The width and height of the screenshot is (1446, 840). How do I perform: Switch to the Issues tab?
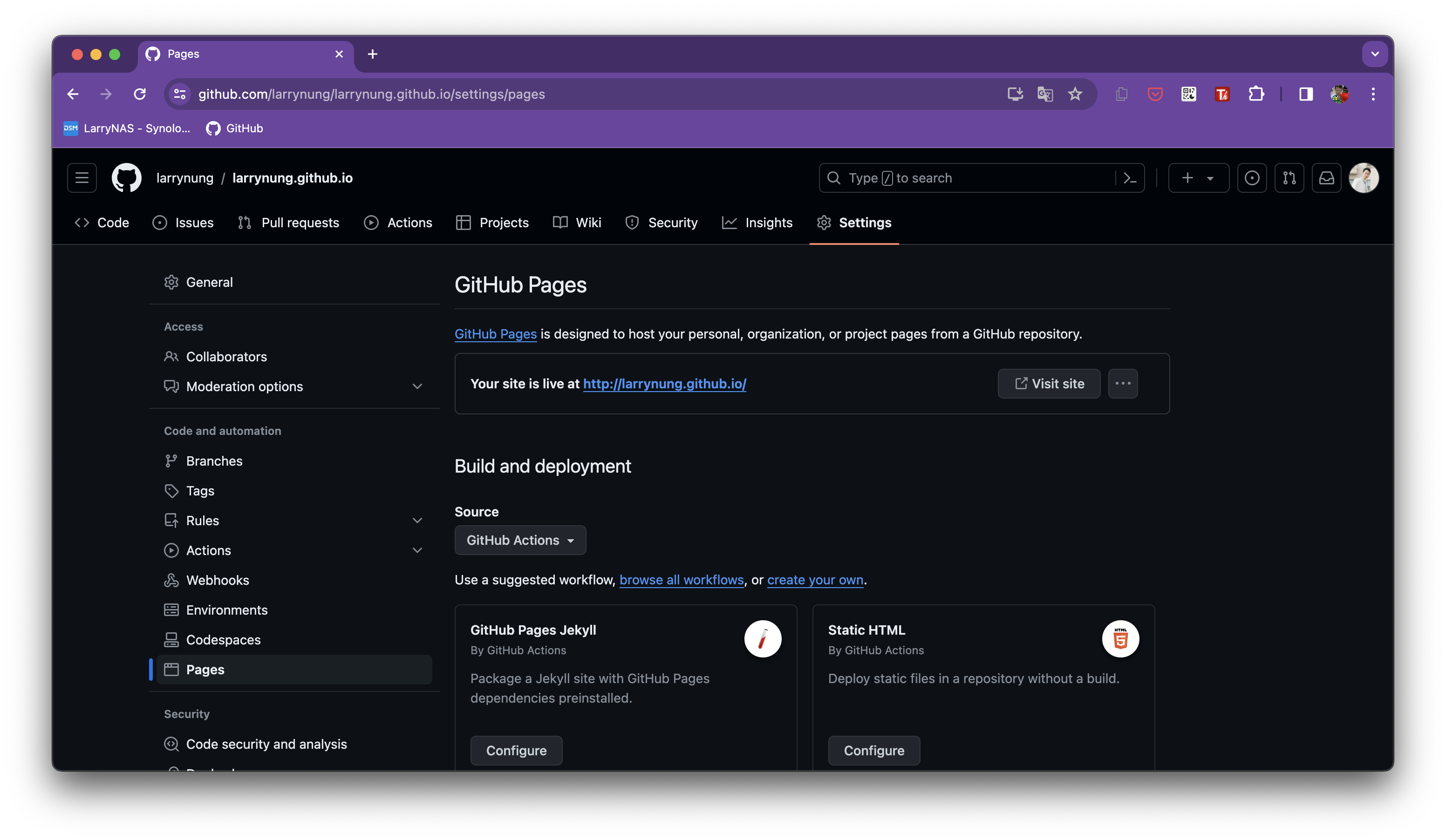click(183, 223)
